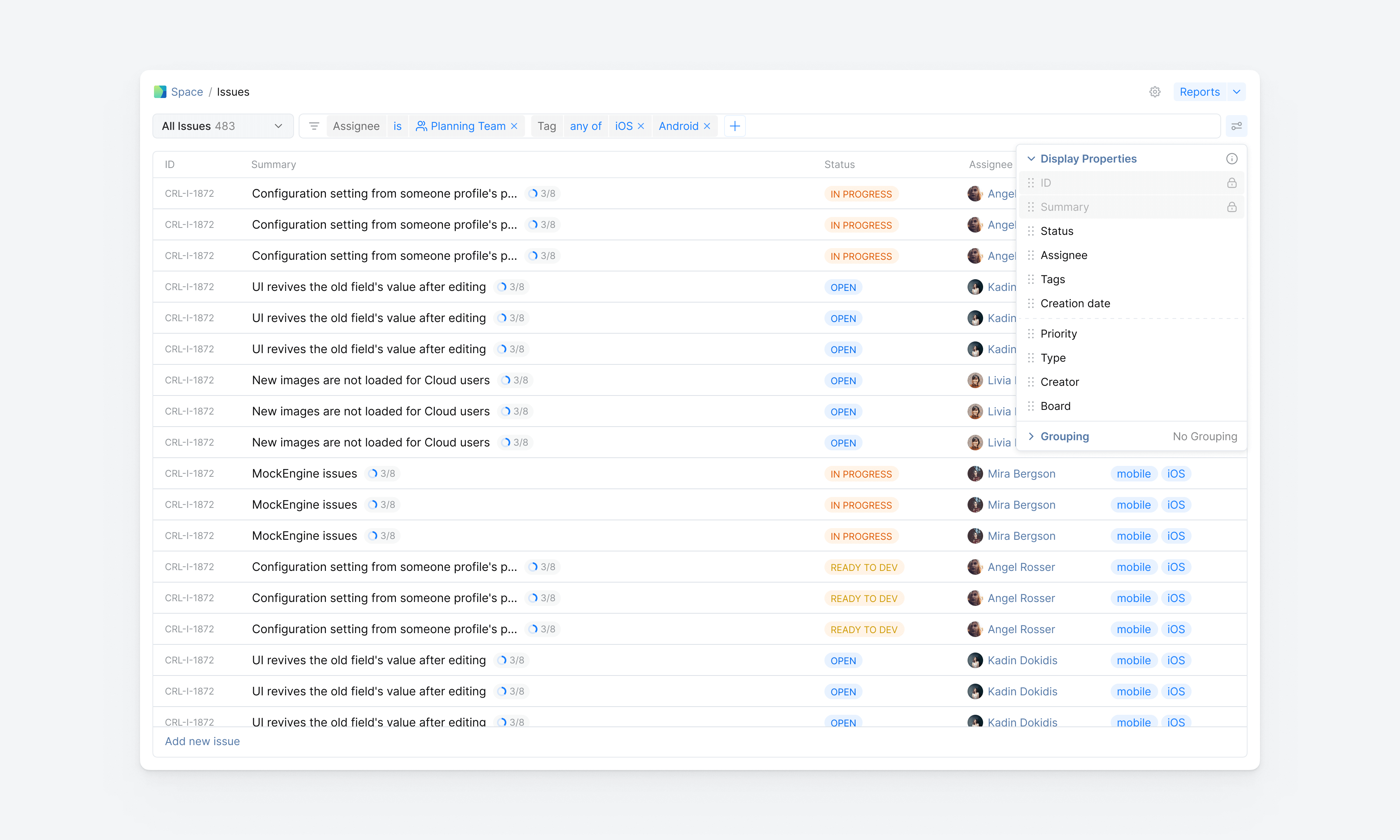
Task: Open the display options sliders icon
Action: pos(1237,126)
